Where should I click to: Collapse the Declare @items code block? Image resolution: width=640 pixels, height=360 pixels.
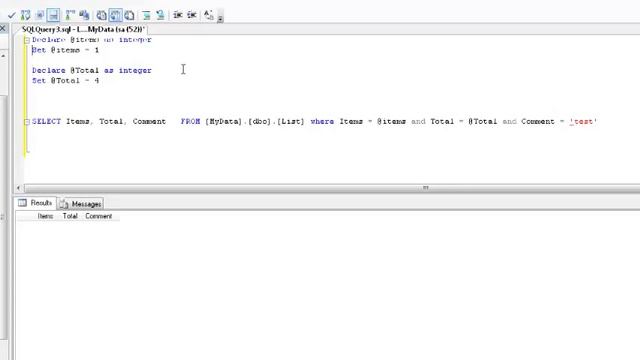pyautogui.click(x=27, y=40)
